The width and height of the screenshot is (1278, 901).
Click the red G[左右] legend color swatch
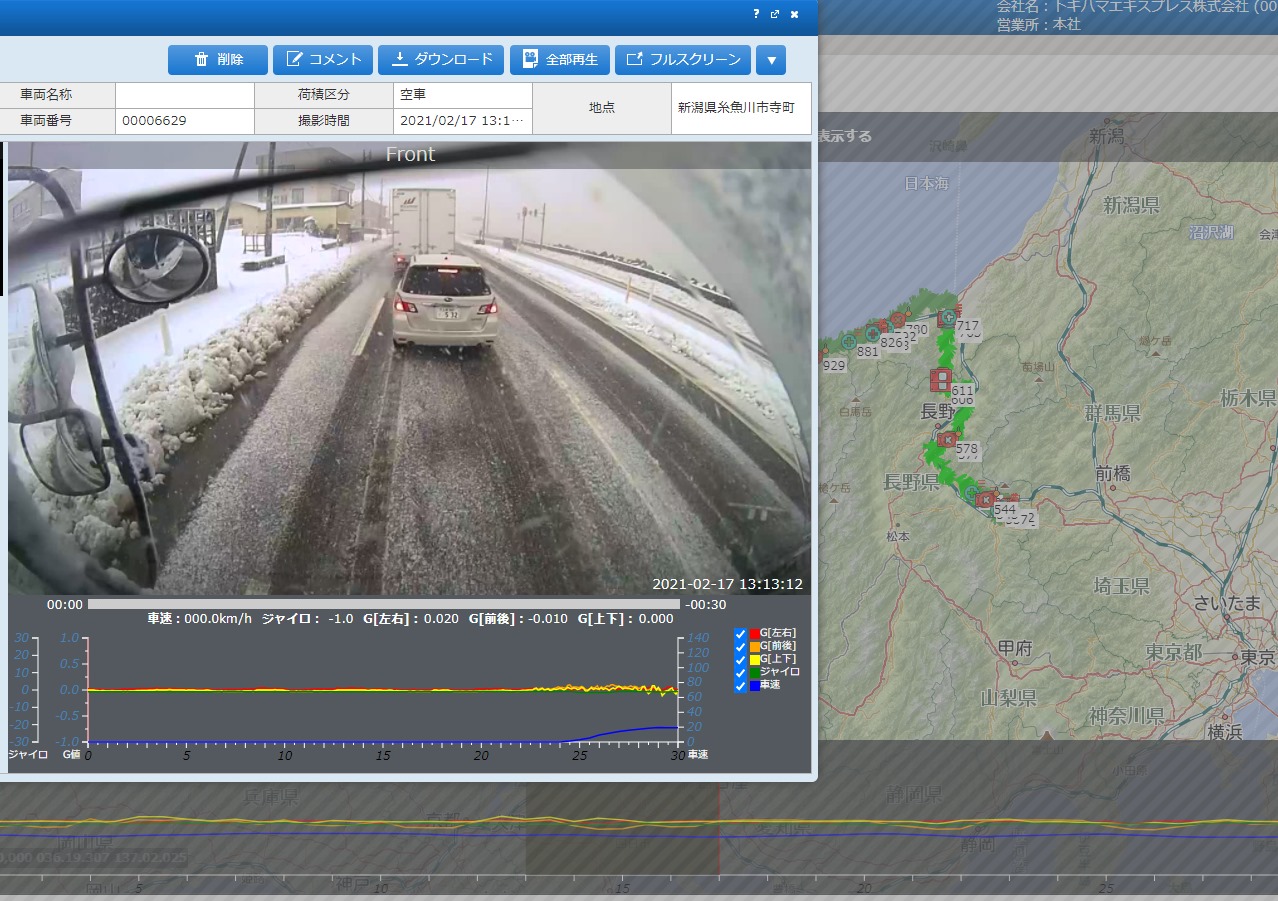pos(754,634)
